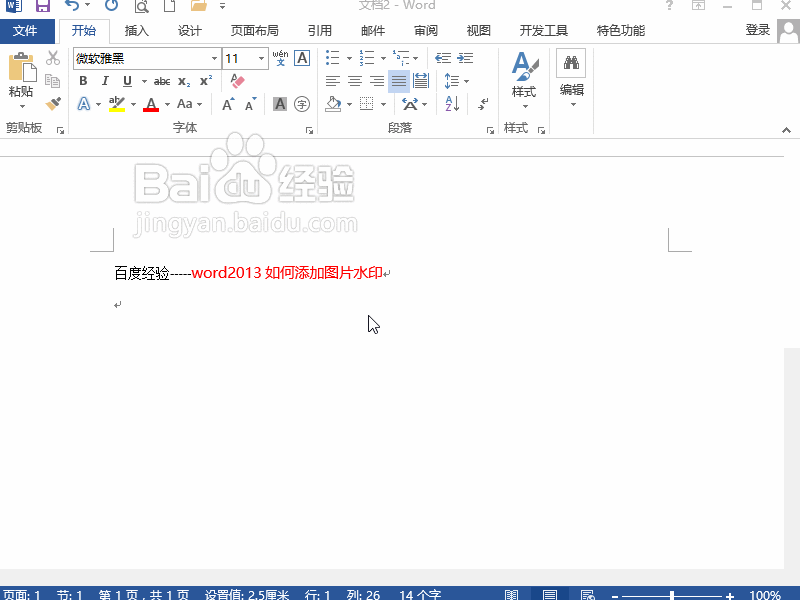Collapse the ribbon with arrow

coord(786,130)
